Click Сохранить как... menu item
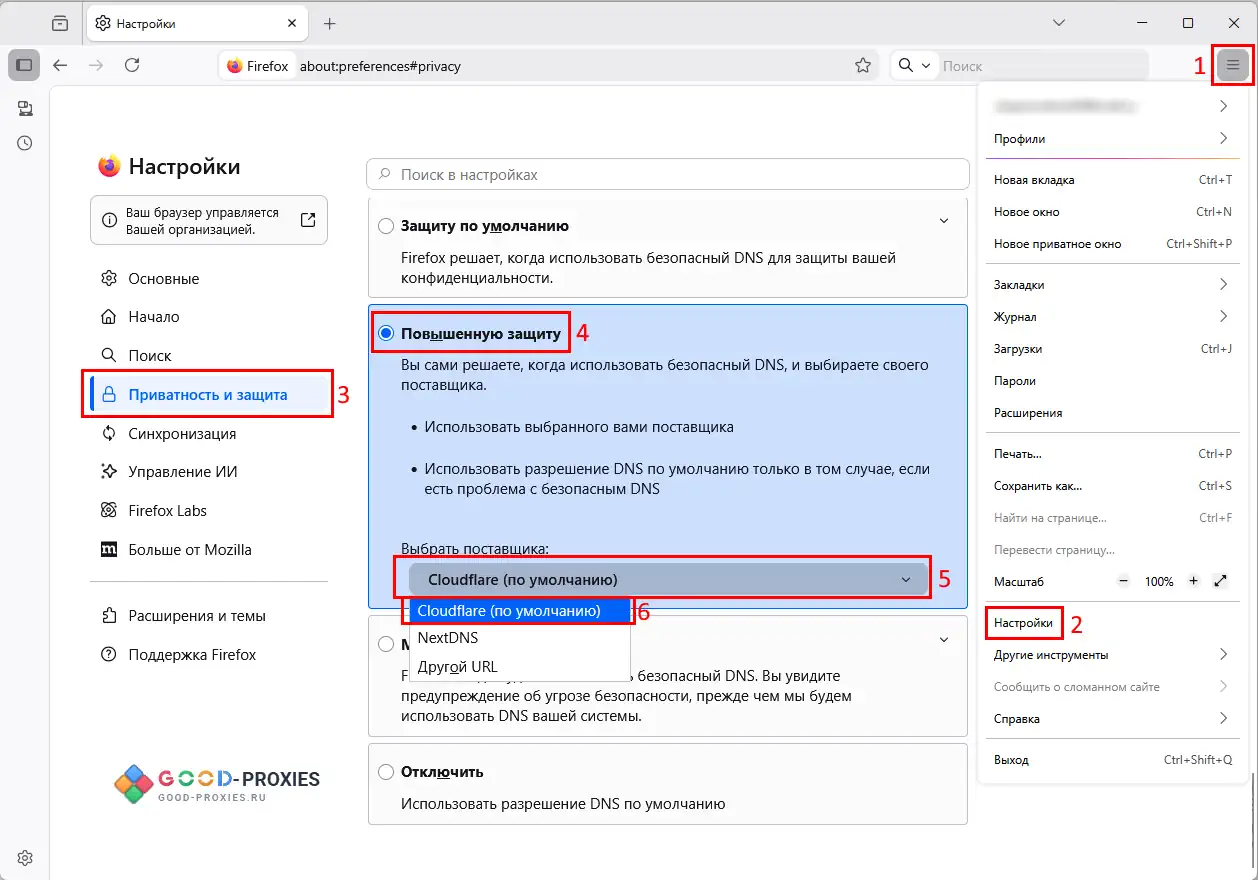 click(x=1113, y=486)
